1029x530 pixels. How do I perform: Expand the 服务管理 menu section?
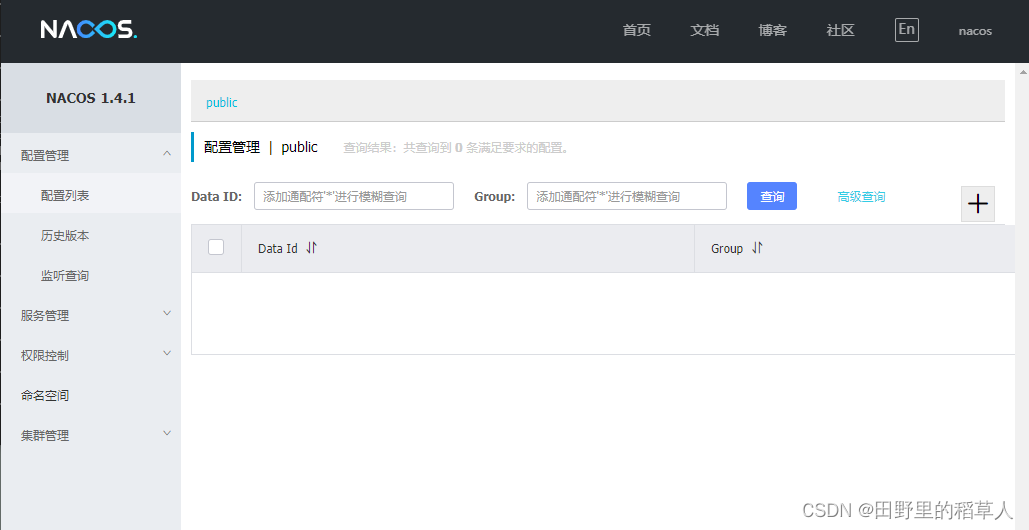[x=91, y=315]
